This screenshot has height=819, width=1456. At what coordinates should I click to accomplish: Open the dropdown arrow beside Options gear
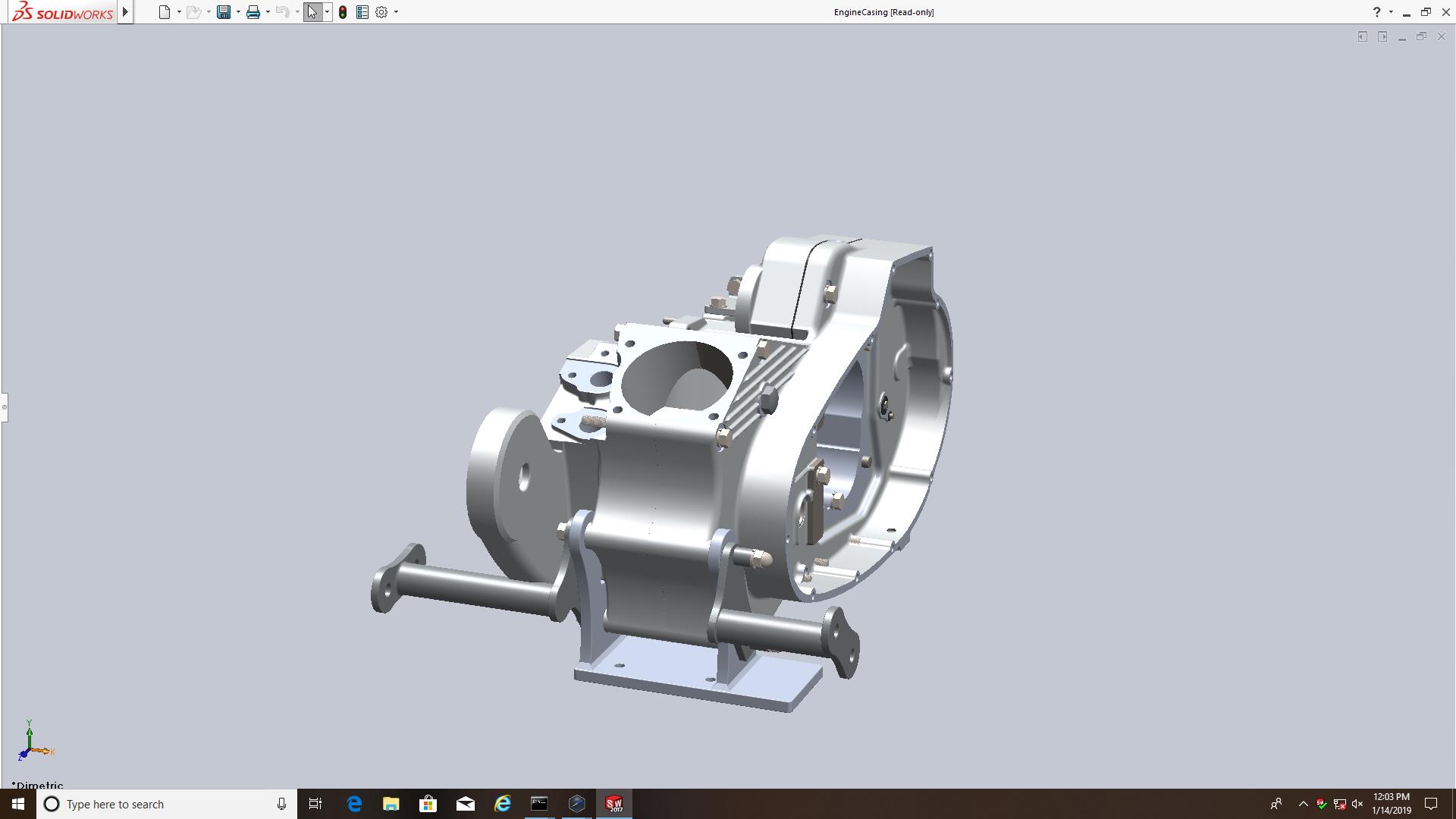(x=396, y=12)
